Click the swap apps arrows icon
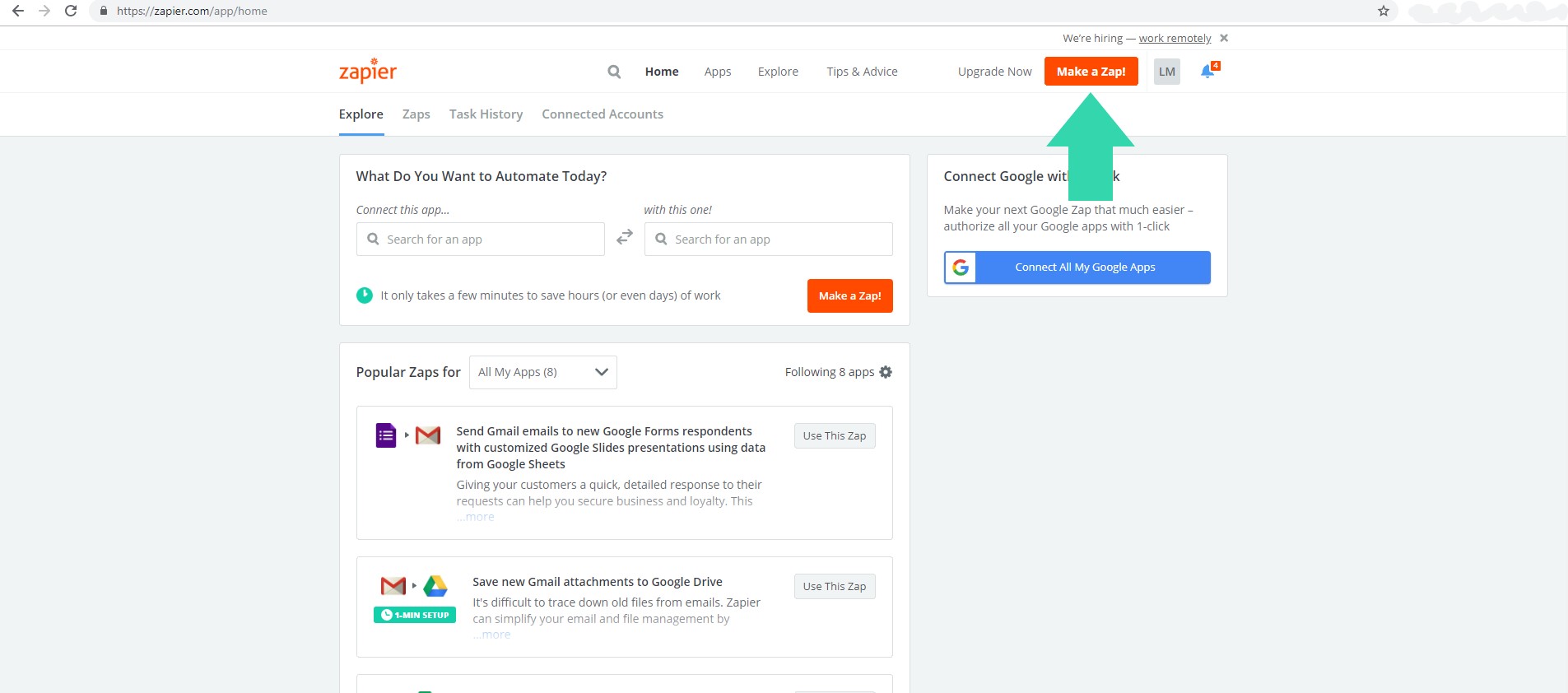 coord(625,237)
